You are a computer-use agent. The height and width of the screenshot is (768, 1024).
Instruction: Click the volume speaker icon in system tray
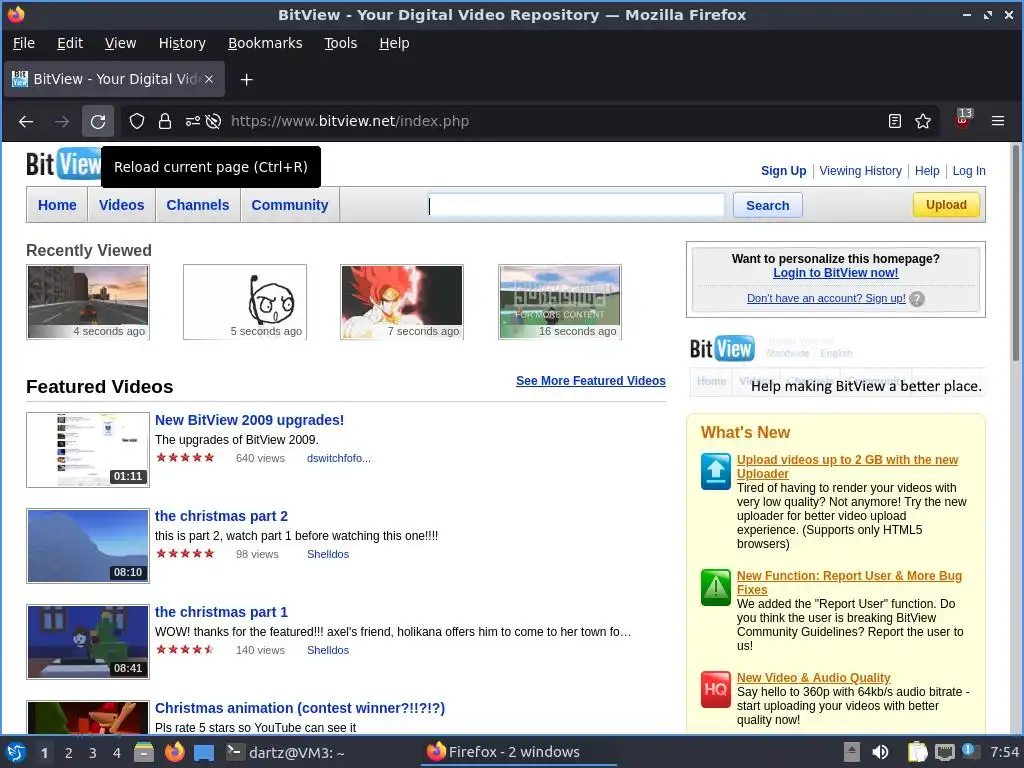click(880, 752)
